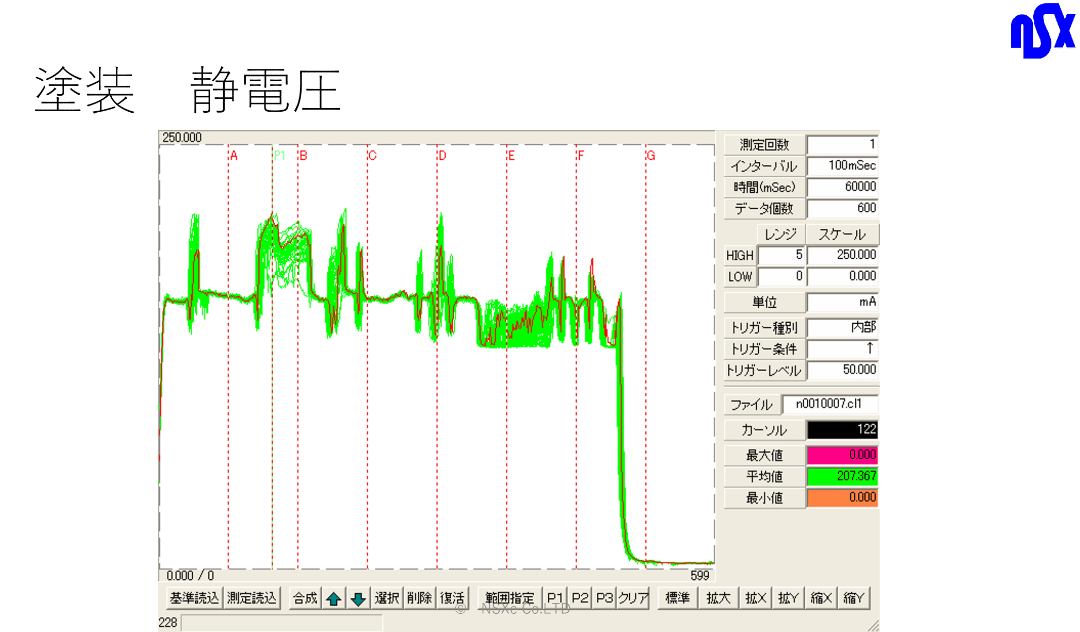The image size is (1080, 632).
Task: Click the green P1 marker label on chart
Action: point(280,156)
